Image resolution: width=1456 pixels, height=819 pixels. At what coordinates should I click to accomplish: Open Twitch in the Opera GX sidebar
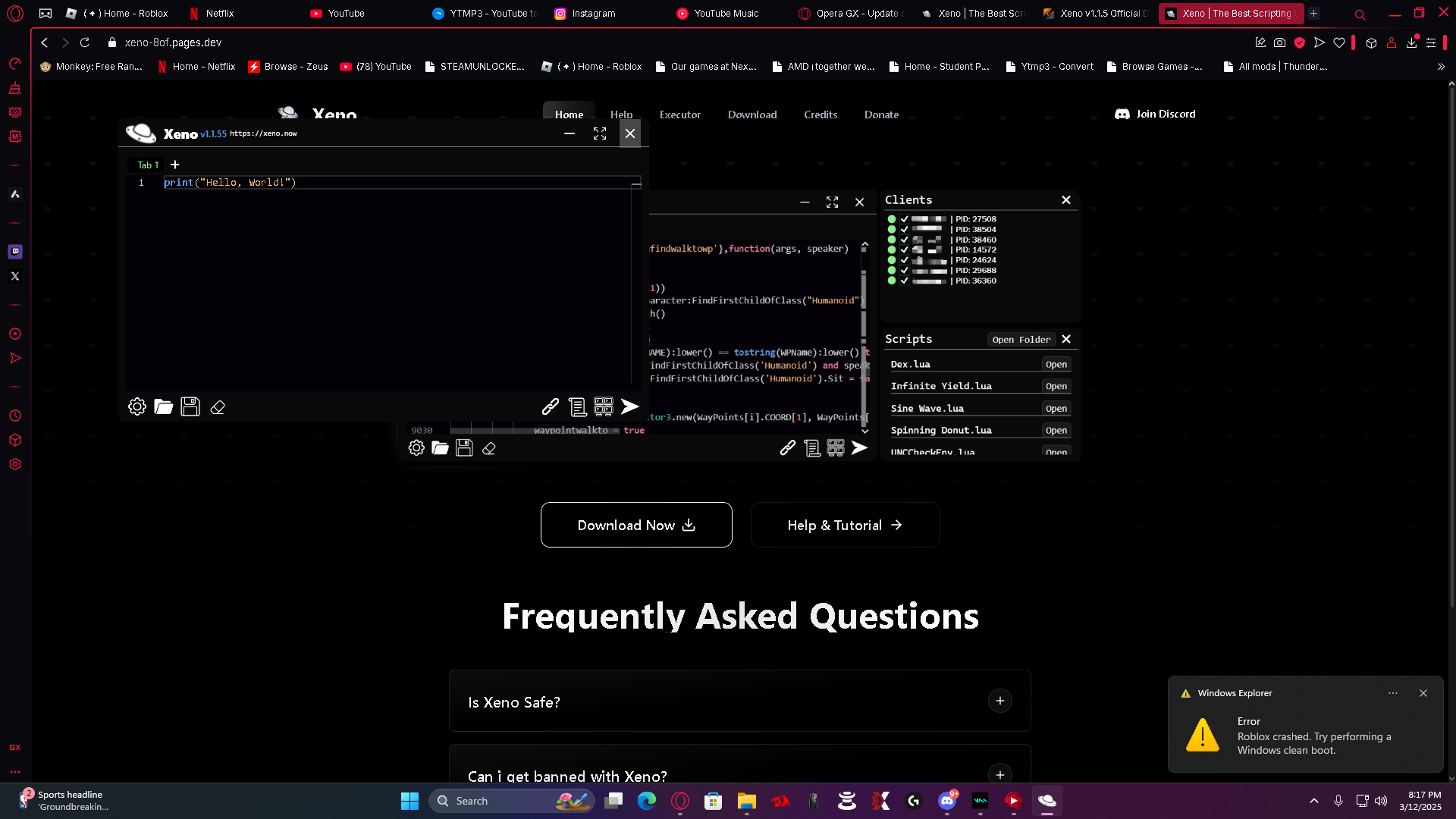pos(15,252)
